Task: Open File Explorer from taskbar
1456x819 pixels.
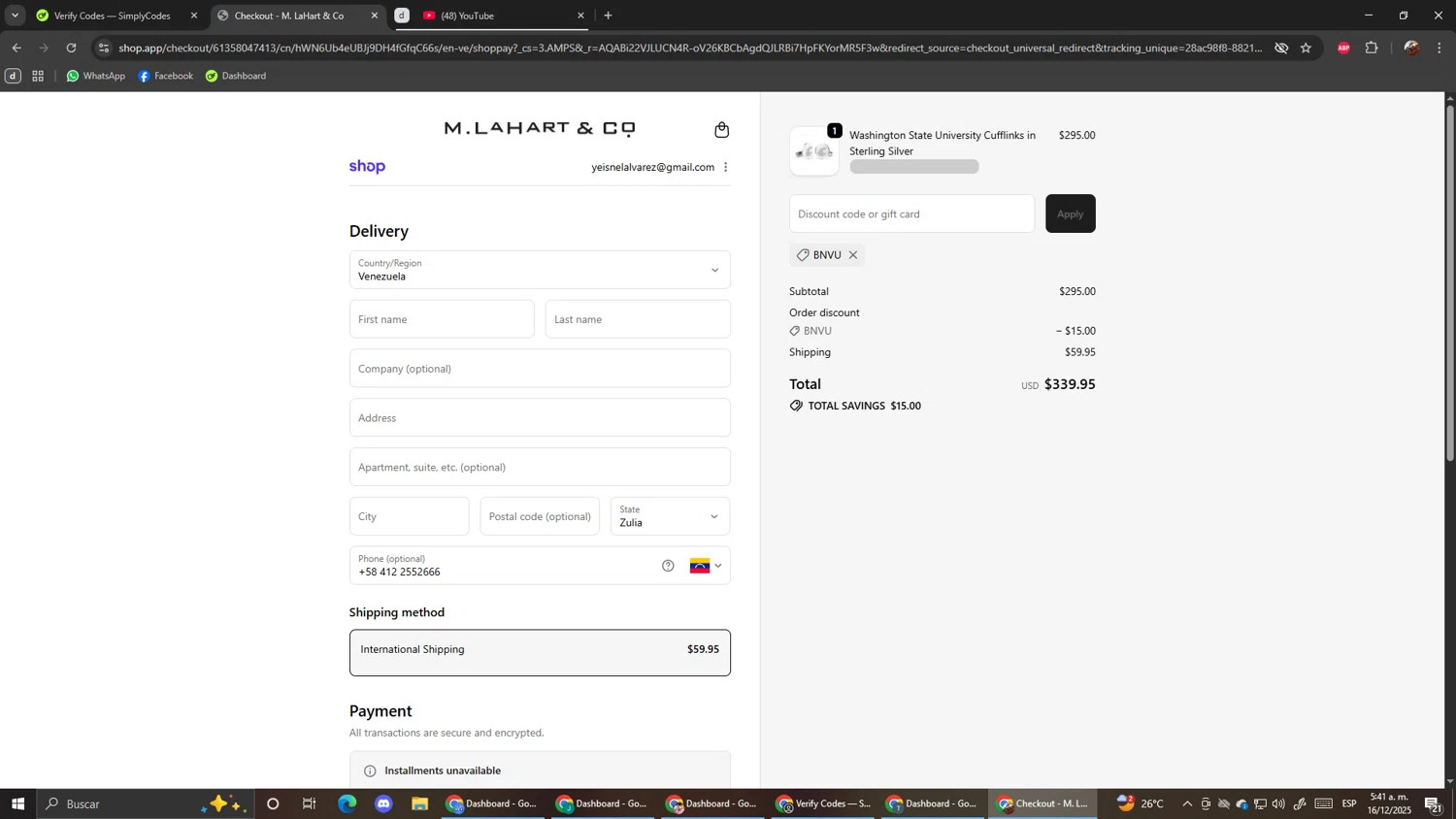Action: pyautogui.click(x=420, y=803)
